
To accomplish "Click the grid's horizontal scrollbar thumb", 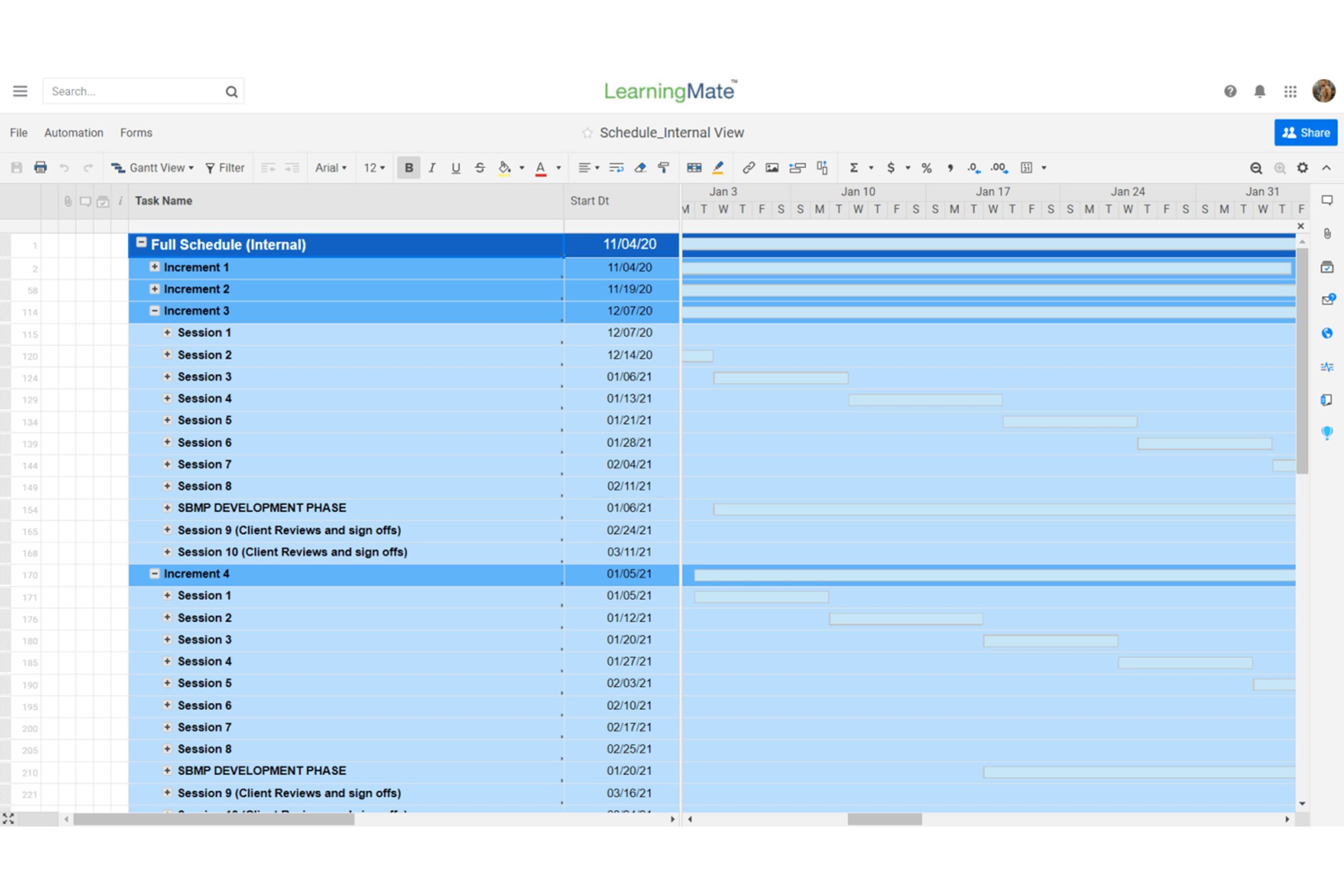I will tap(214, 819).
